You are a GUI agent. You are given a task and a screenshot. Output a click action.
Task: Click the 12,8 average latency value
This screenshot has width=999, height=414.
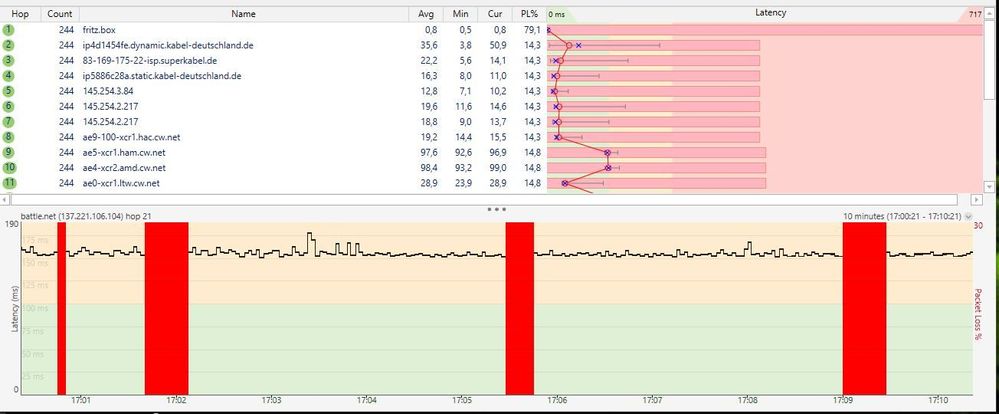(x=428, y=91)
